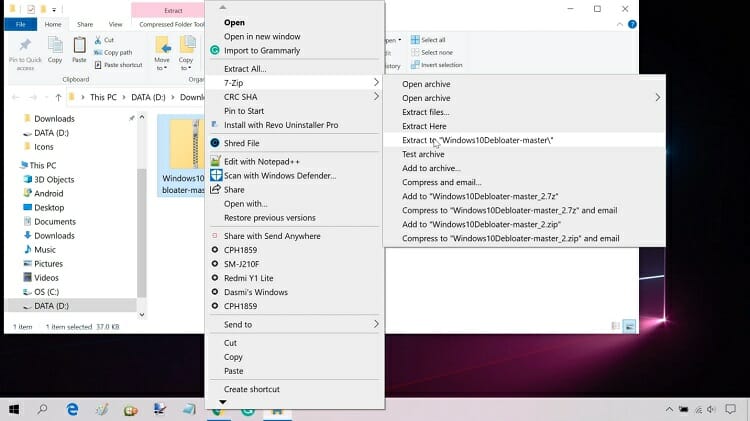Switch to the View ribbon tab
The height and width of the screenshot is (421, 750).
point(115,24)
